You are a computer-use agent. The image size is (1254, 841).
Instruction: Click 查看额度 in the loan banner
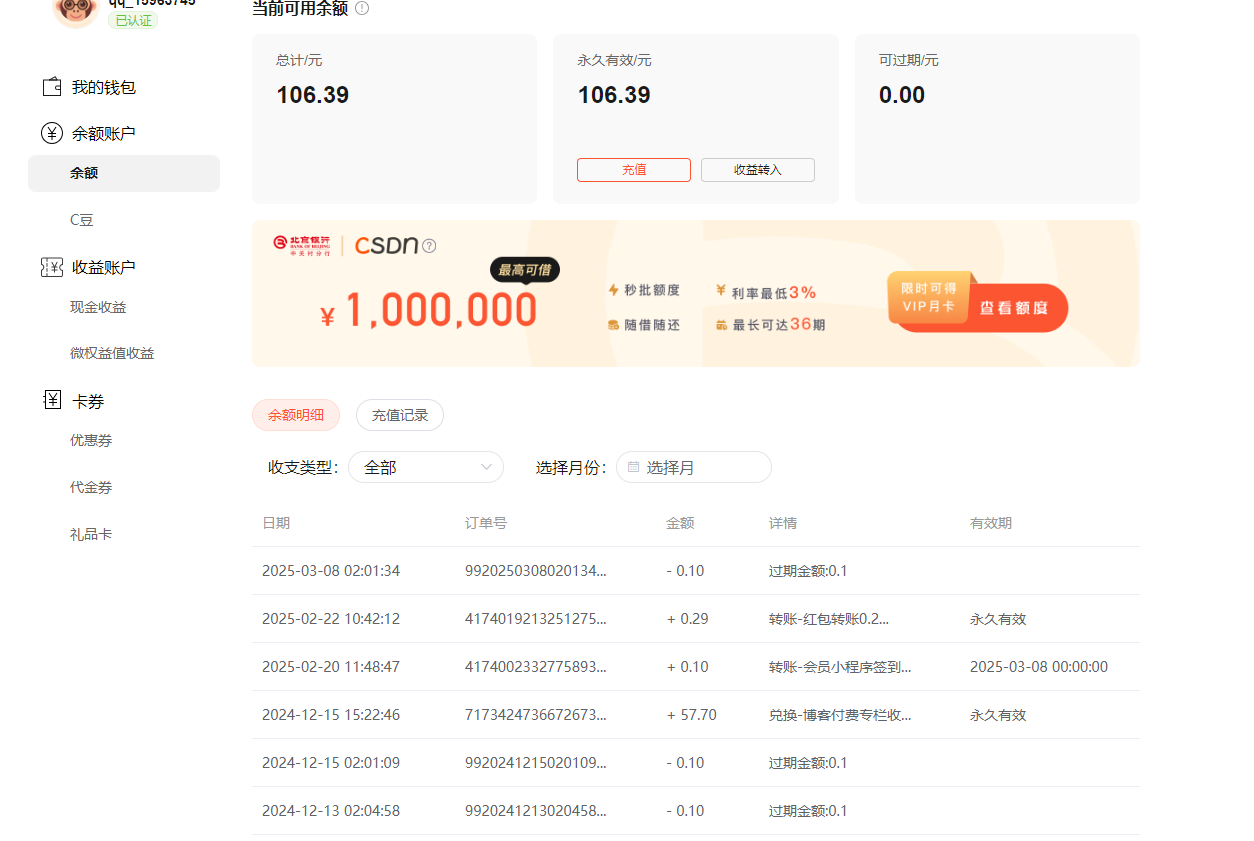tap(1014, 307)
